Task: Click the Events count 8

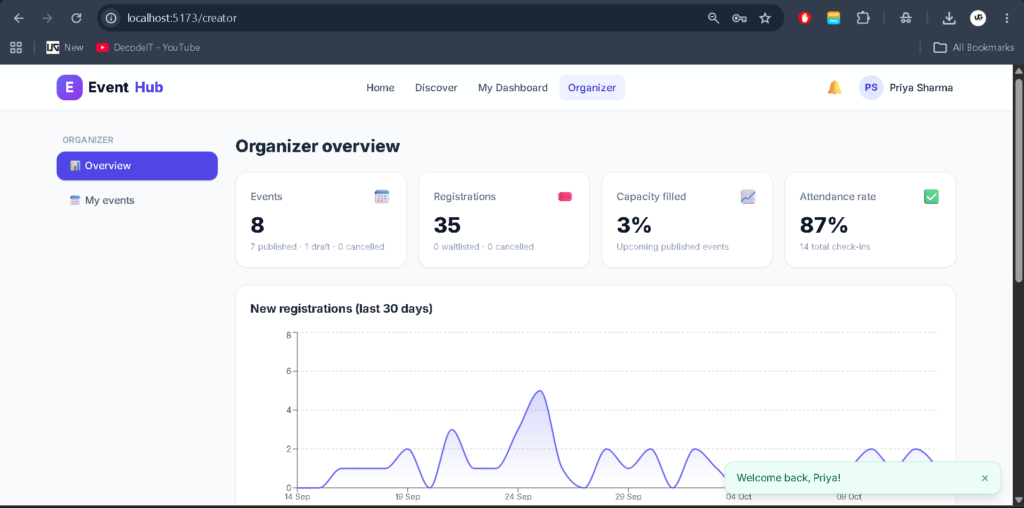Action: (257, 225)
